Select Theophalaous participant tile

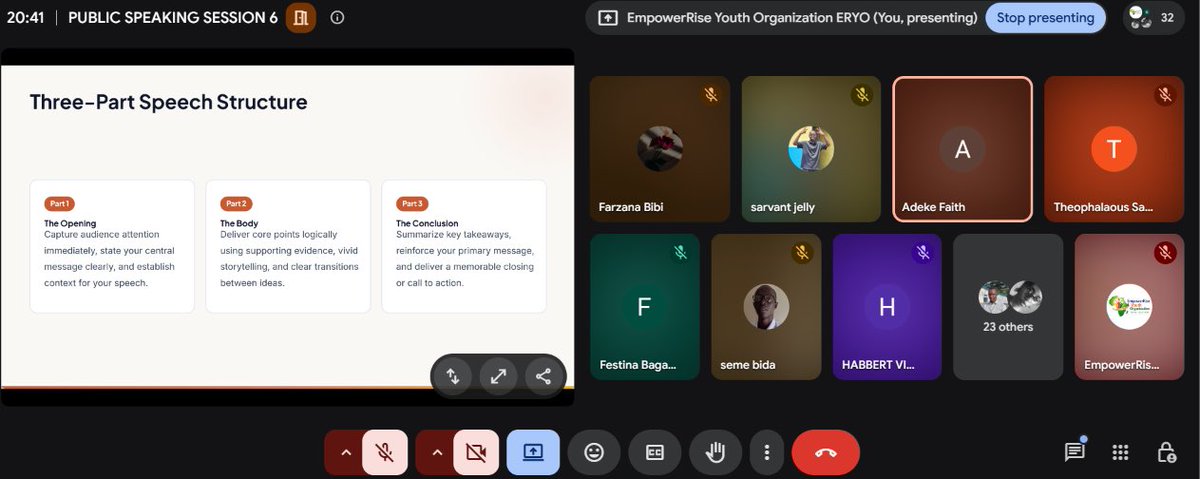point(1114,148)
